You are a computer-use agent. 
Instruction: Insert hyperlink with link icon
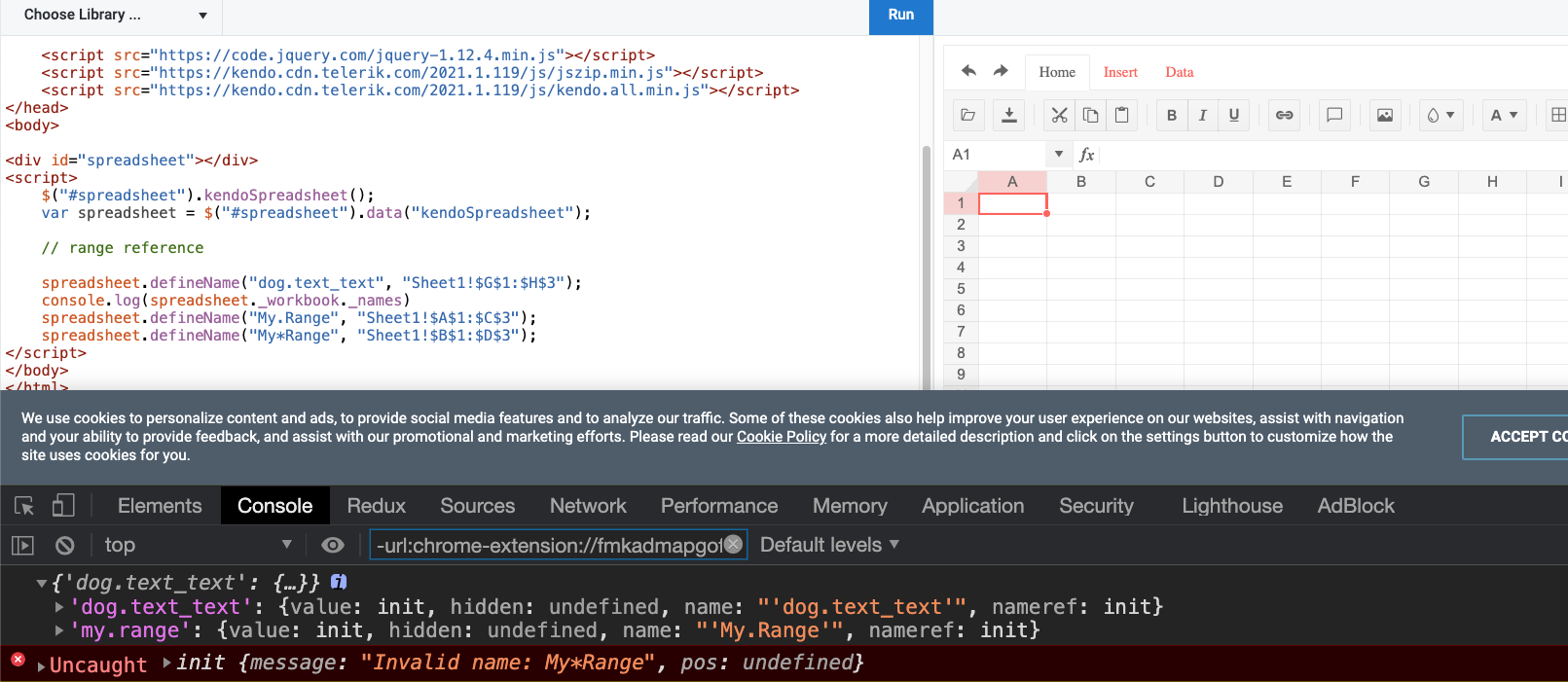coord(1285,115)
